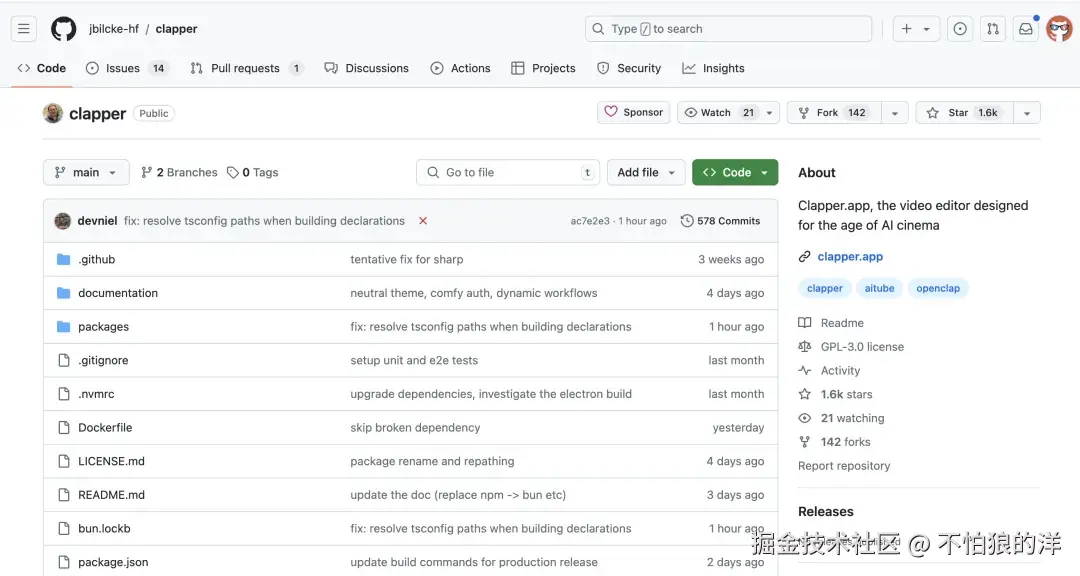Open the latest commit message link

click(x=264, y=220)
